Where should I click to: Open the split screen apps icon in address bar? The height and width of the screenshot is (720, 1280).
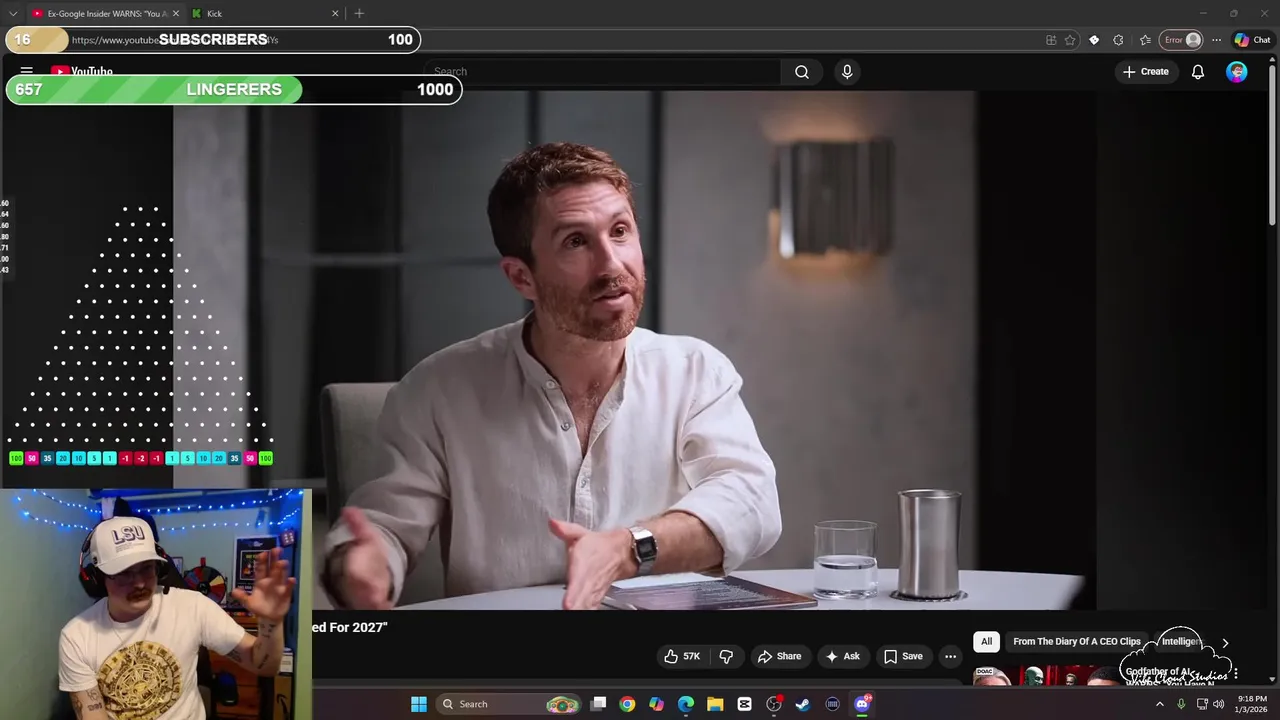tap(1051, 40)
